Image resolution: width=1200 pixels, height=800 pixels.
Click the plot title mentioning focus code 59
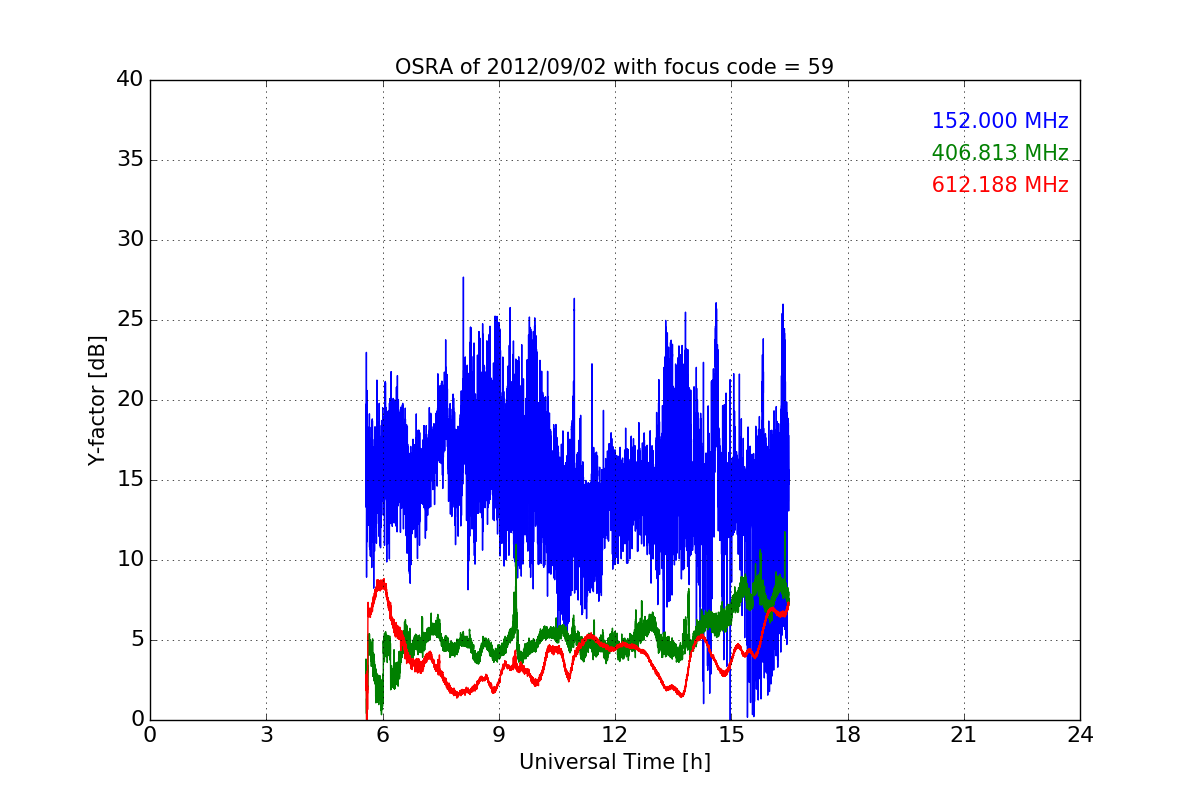click(614, 67)
